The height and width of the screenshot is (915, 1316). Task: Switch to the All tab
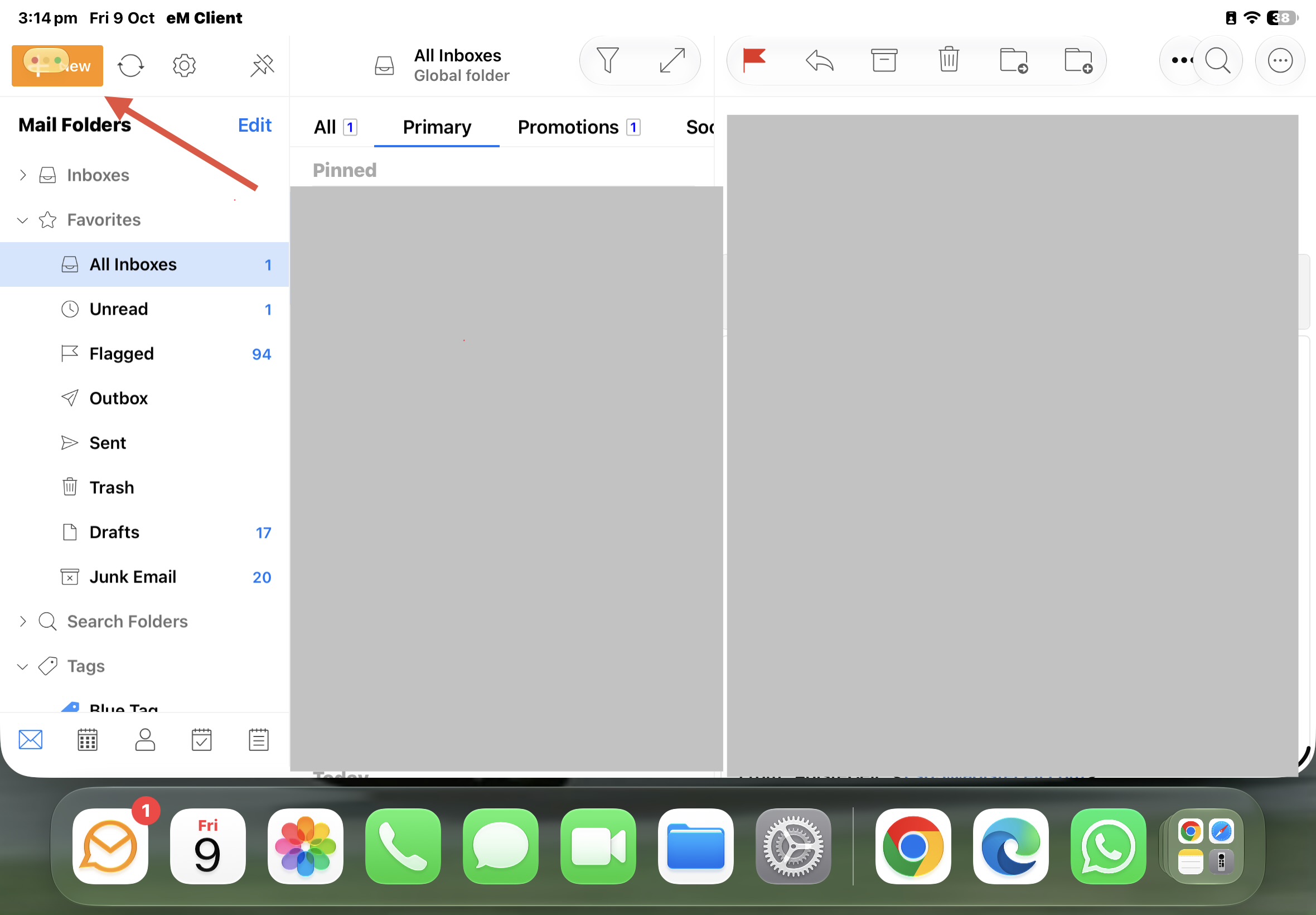pyautogui.click(x=336, y=127)
